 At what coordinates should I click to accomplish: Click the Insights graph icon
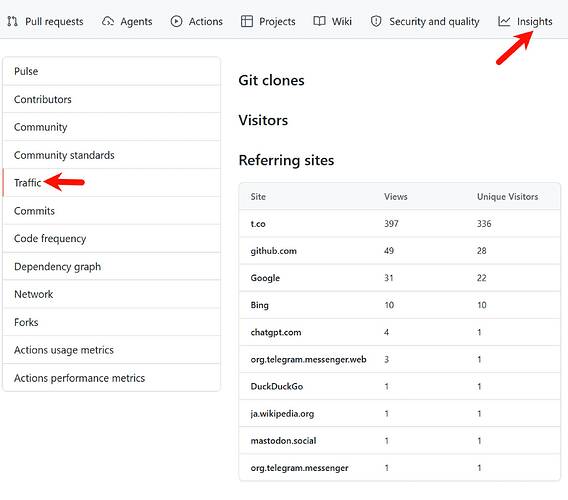pyautogui.click(x=504, y=21)
